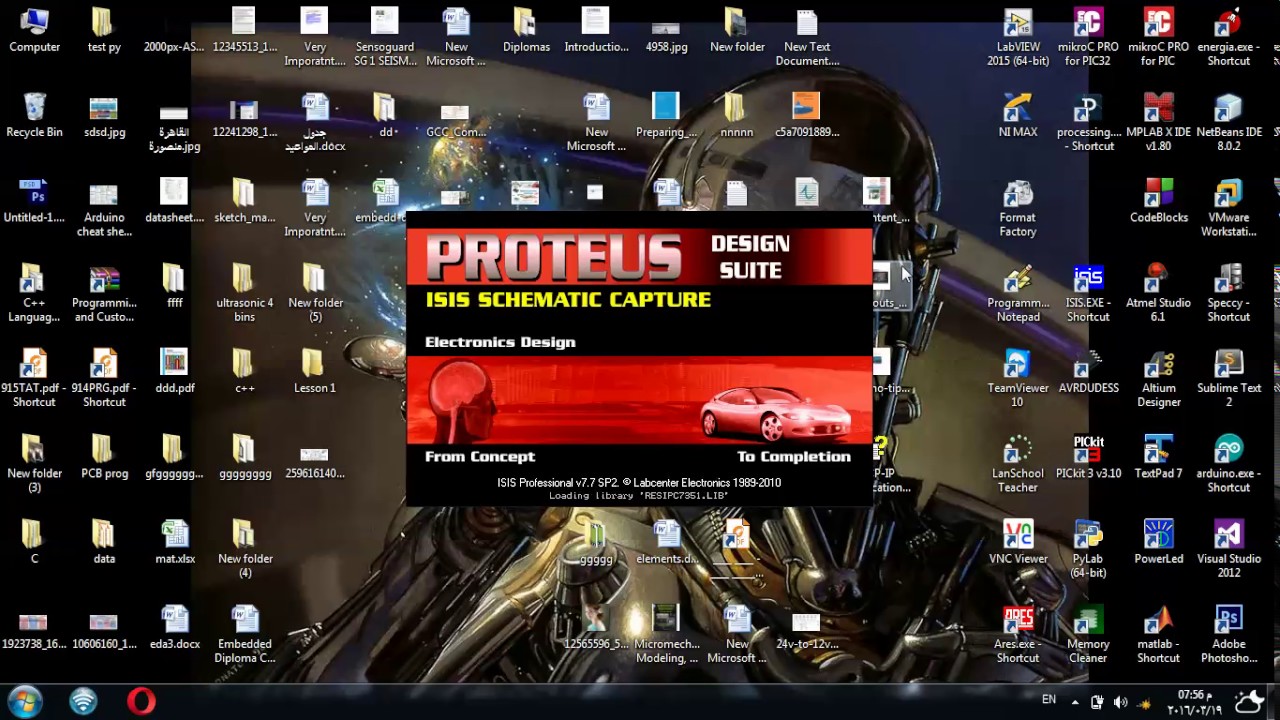Select the 'New Text Document' file

coord(807,38)
